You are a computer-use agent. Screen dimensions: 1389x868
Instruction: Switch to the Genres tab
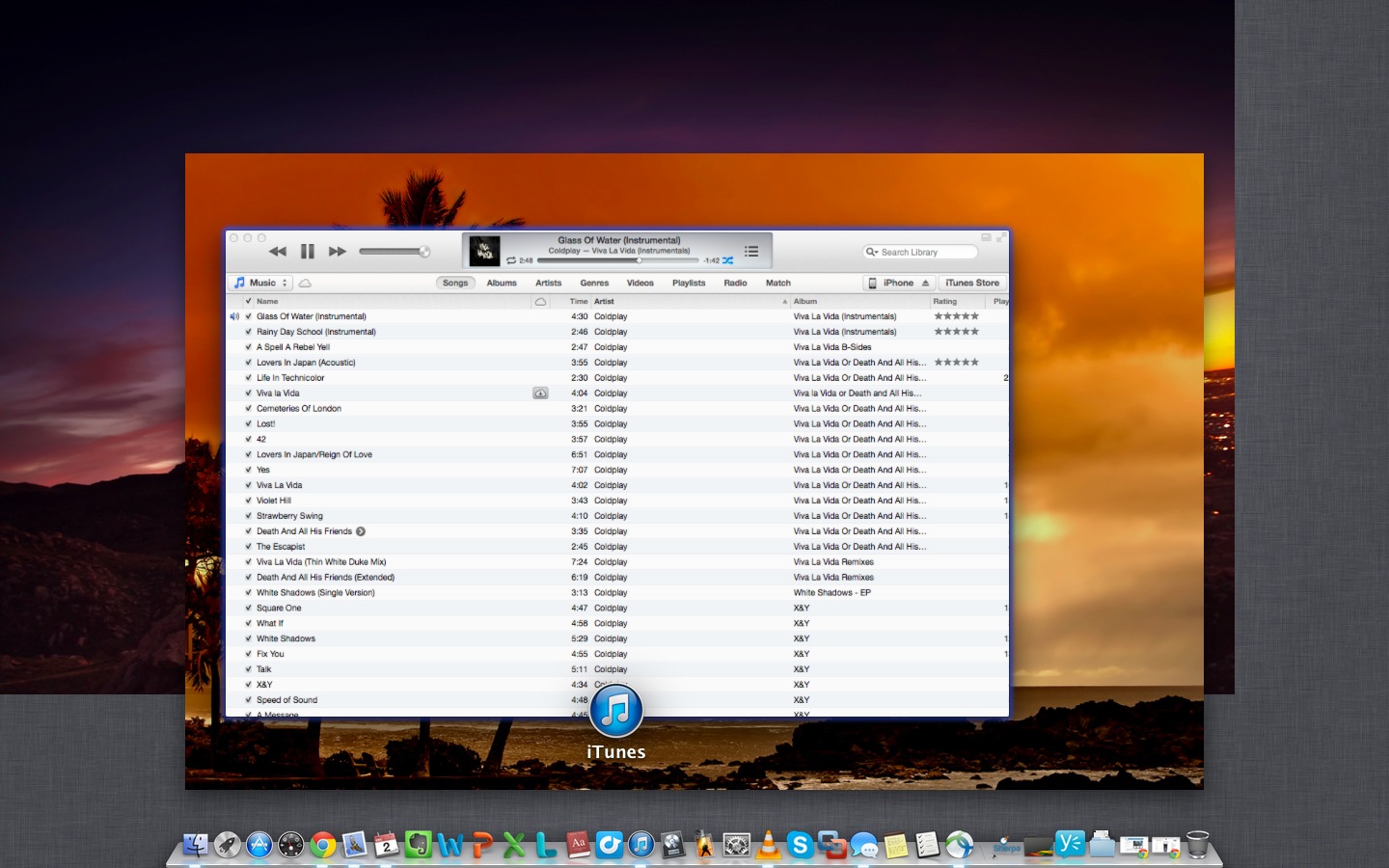(x=594, y=284)
